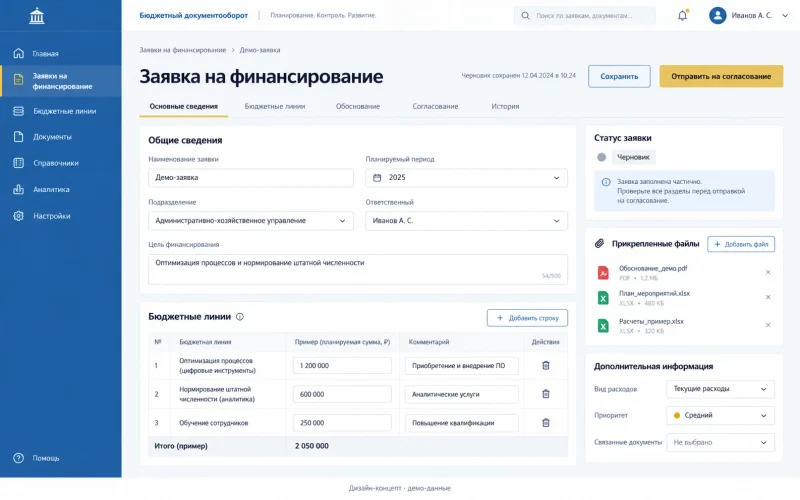800x500 pixels.
Task: Switch to the Основные сведения tab
Action: (x=184, y=106)
